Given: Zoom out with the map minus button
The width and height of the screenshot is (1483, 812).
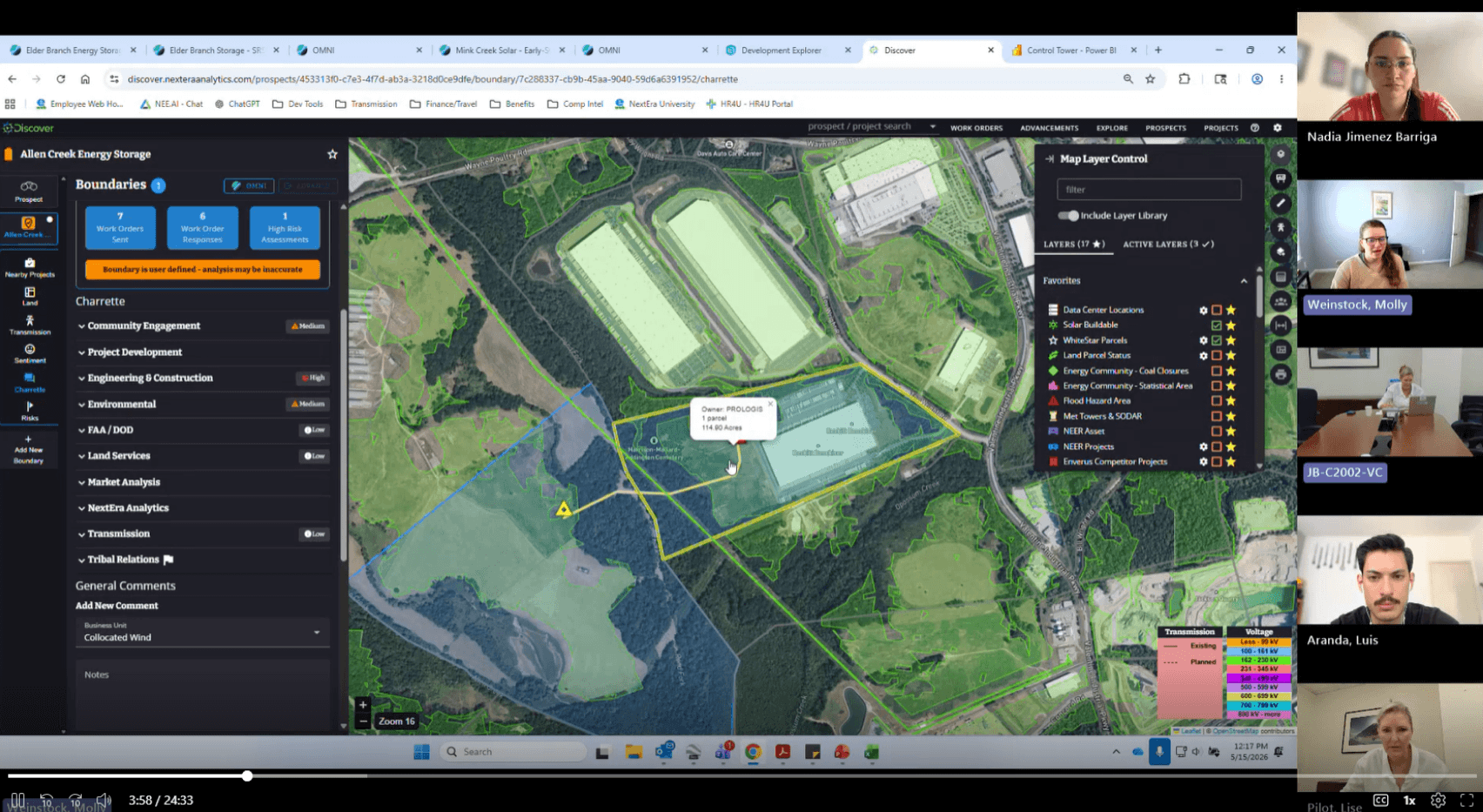Looking at the screenshot, I should point(363,721).
